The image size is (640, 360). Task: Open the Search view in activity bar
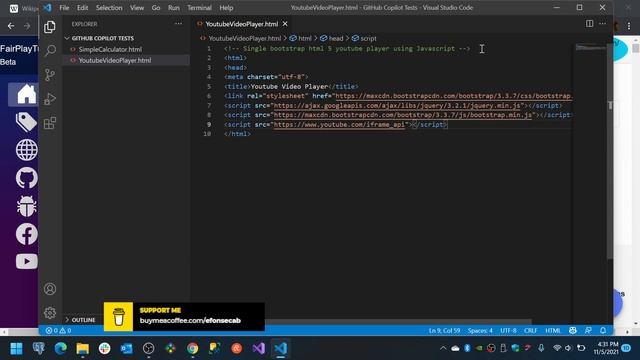click(50, 51)
